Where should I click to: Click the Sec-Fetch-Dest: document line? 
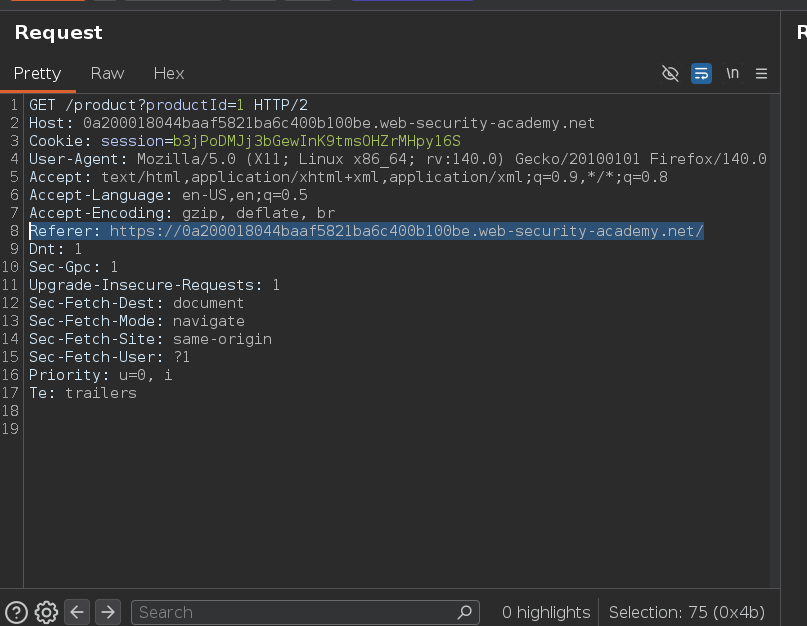click(136, 303)
